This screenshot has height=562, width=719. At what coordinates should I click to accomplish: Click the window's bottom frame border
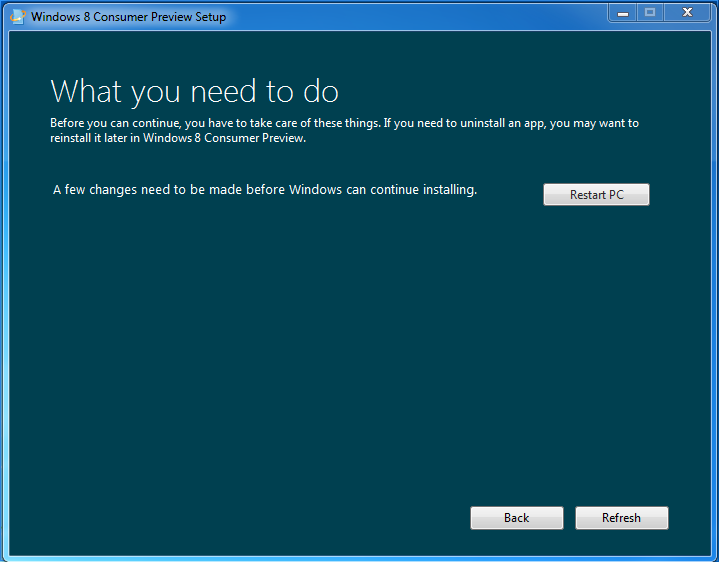pos(360,557)
